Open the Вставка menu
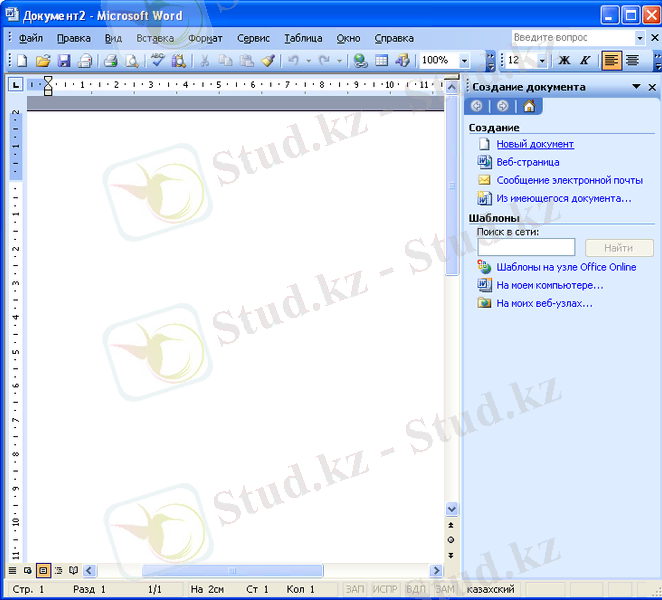Screen dimensions: 662x600 (155, 38)
